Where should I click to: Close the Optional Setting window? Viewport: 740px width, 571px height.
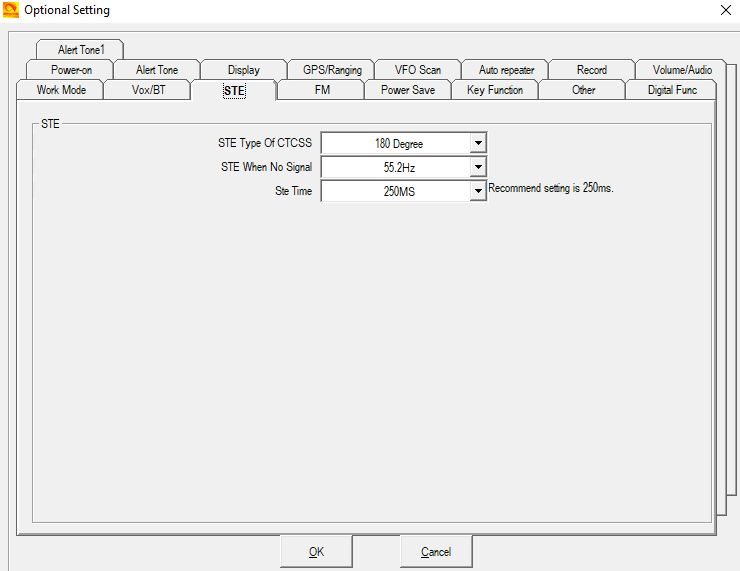point(726,10)
